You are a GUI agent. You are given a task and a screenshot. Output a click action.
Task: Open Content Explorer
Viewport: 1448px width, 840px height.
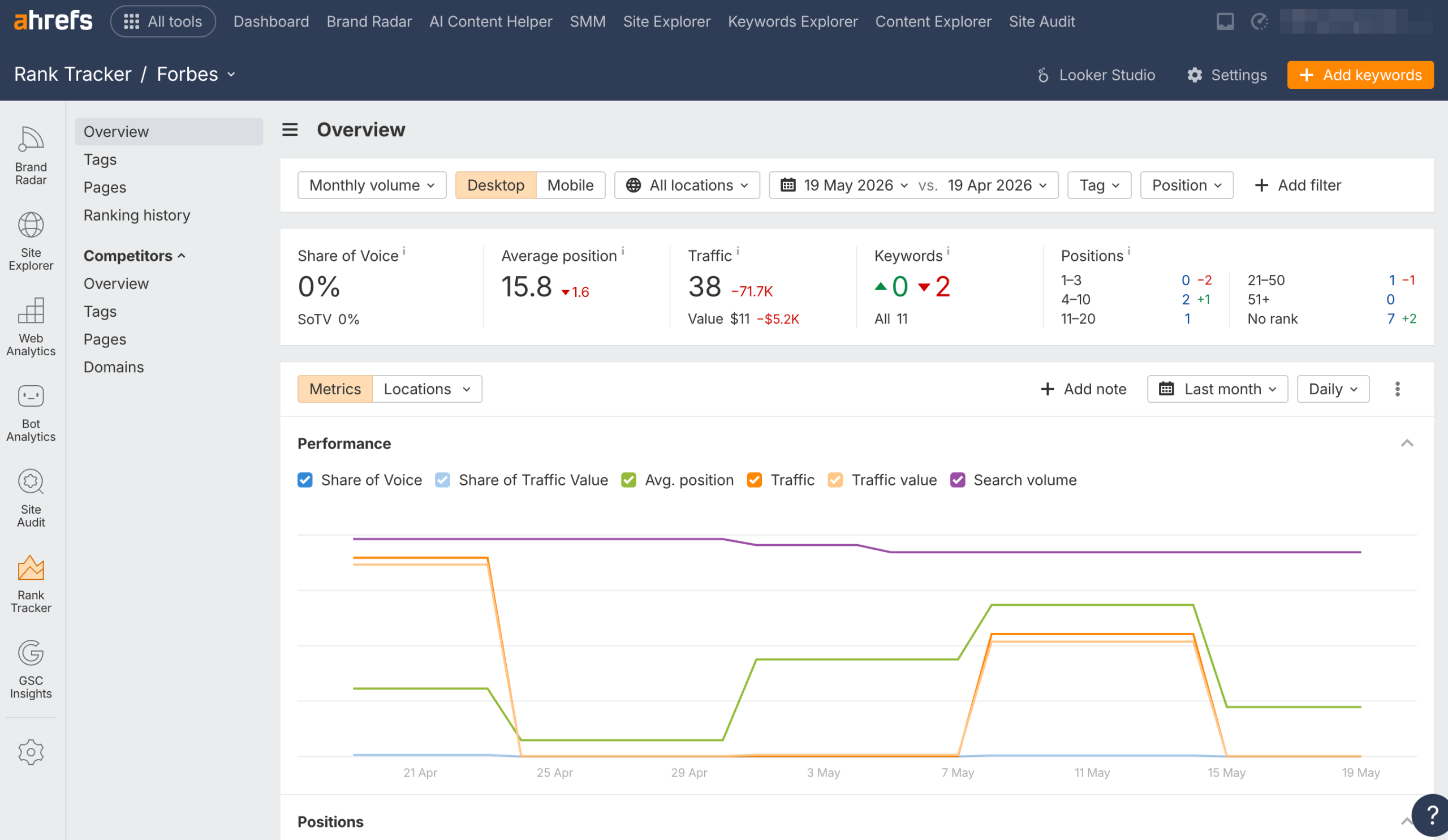933,21
